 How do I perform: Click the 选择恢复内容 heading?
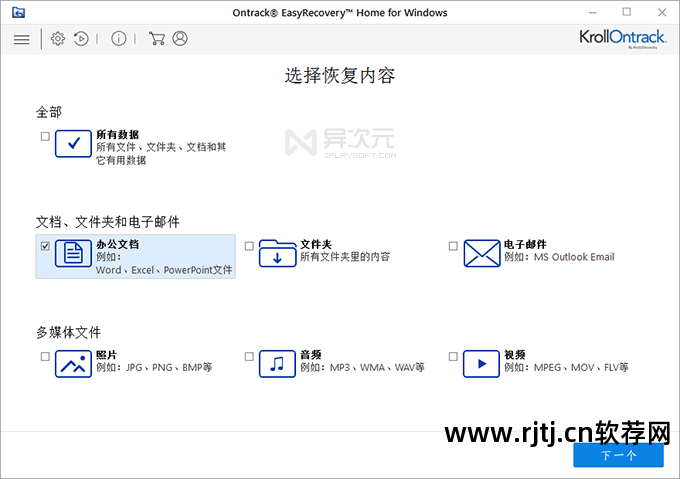(x=340, y=75)
